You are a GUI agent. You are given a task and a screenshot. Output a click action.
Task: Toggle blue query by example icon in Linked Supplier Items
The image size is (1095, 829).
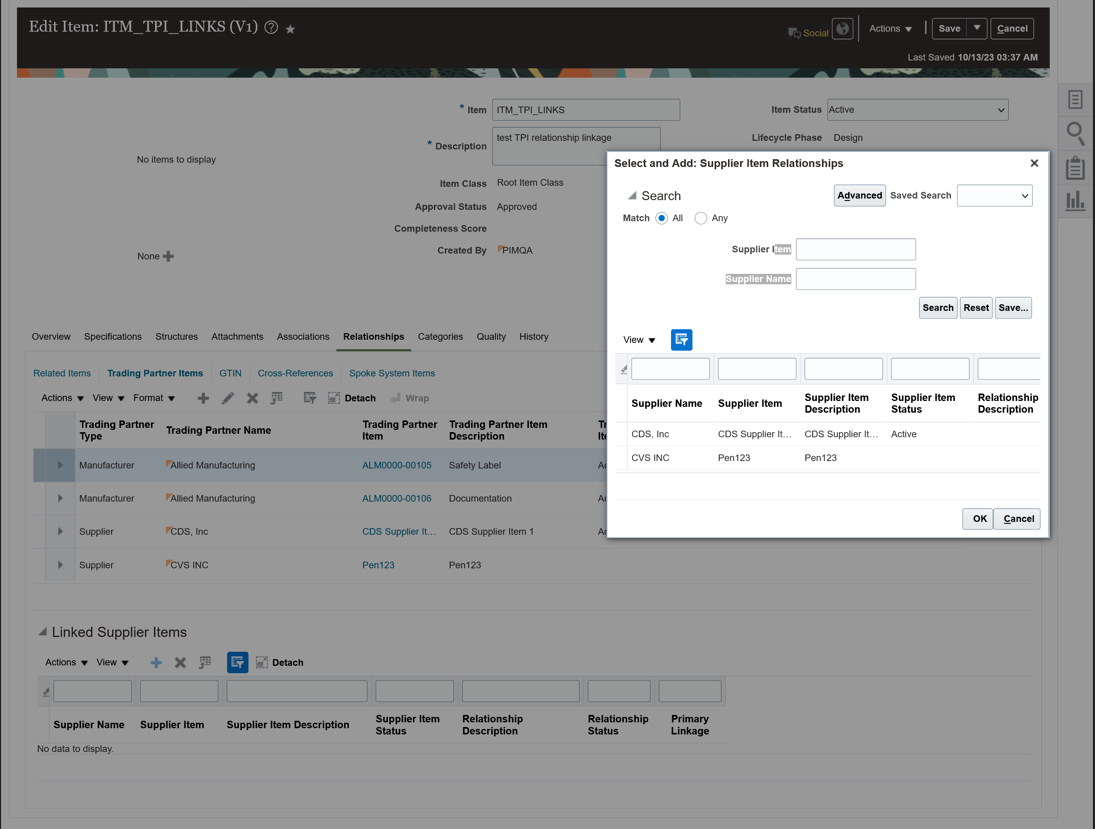tap(237, 662)
